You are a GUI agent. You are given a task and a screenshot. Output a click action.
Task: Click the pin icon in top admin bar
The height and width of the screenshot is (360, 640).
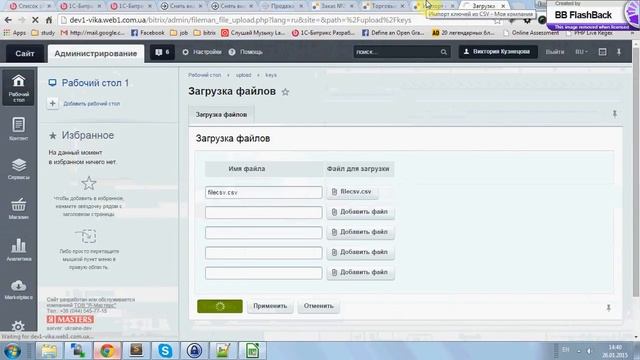tap(619, 52)
